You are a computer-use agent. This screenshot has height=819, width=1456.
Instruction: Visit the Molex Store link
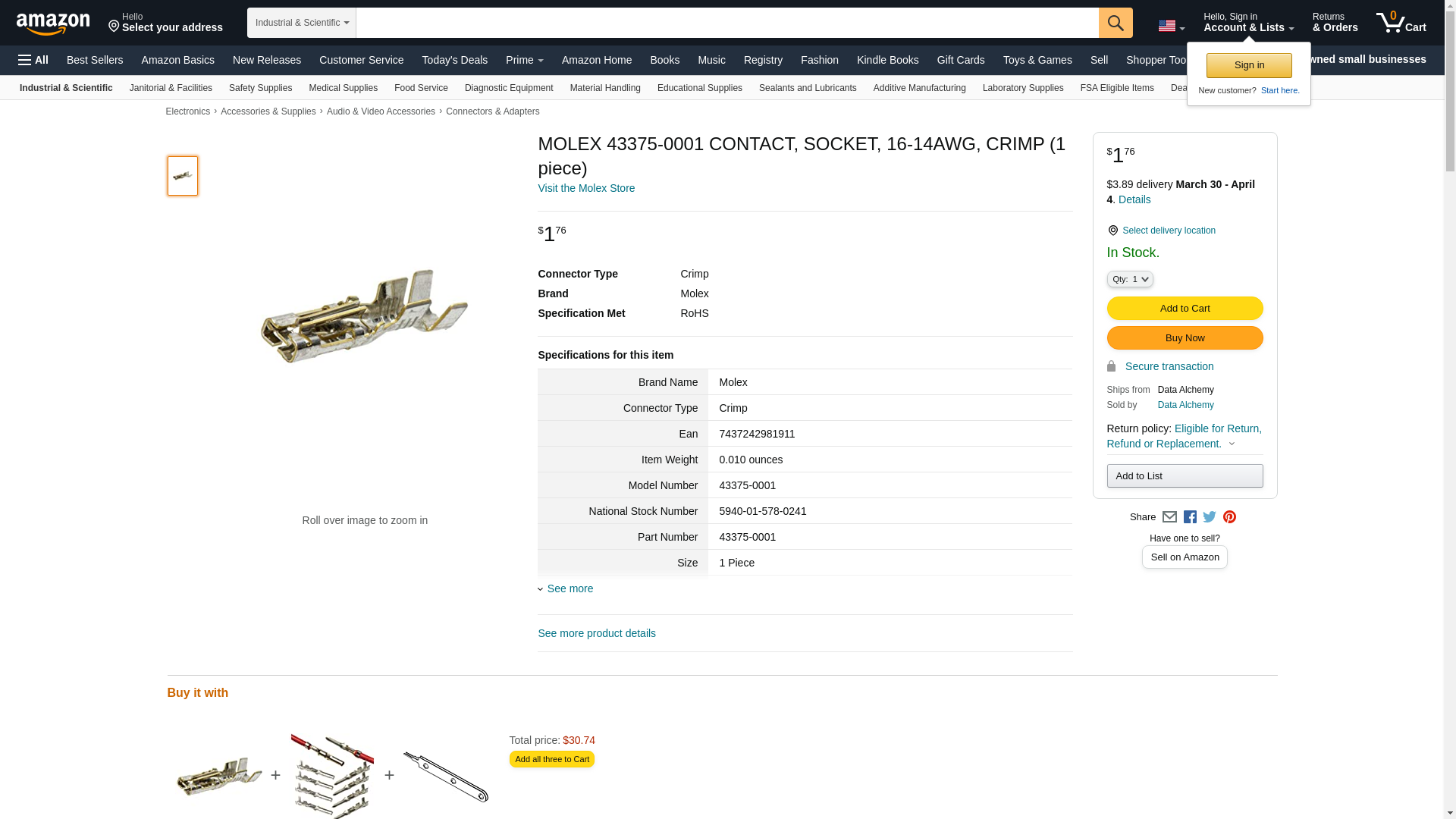[586, 188]
